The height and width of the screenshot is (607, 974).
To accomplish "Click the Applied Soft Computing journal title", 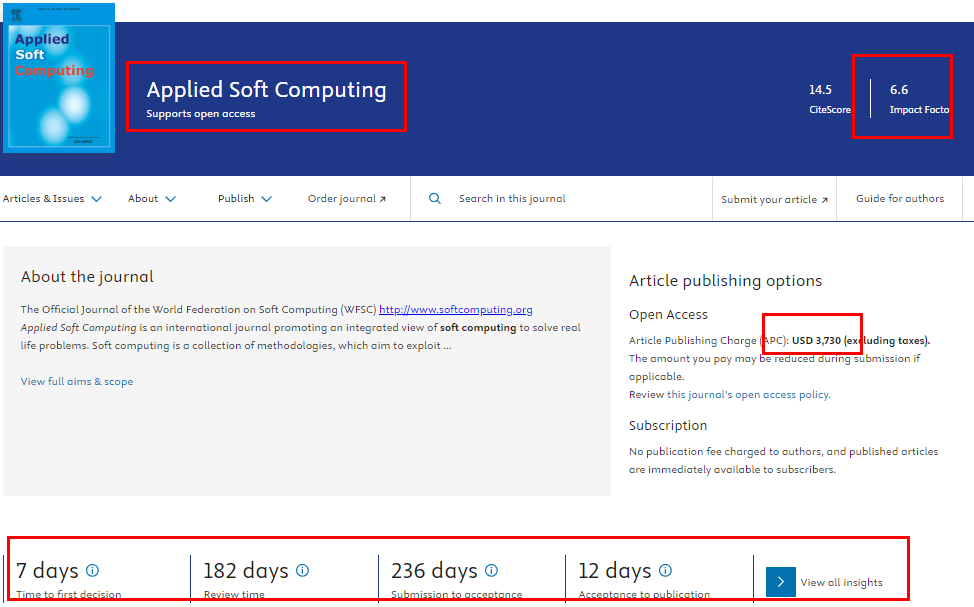I will (266, 90).
